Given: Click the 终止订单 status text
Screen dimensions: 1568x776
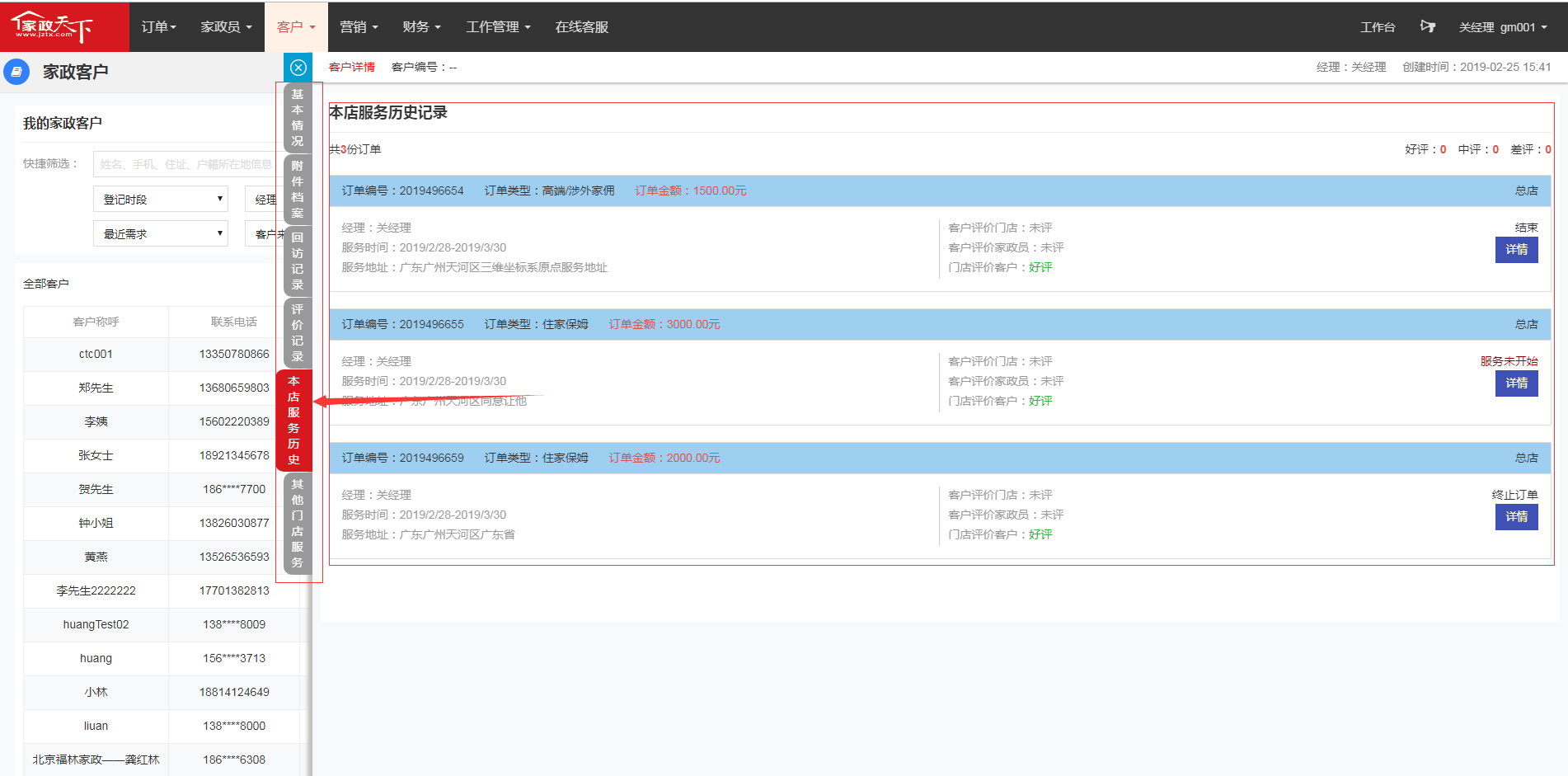Looking at the screenshot, I should 1514,495.
